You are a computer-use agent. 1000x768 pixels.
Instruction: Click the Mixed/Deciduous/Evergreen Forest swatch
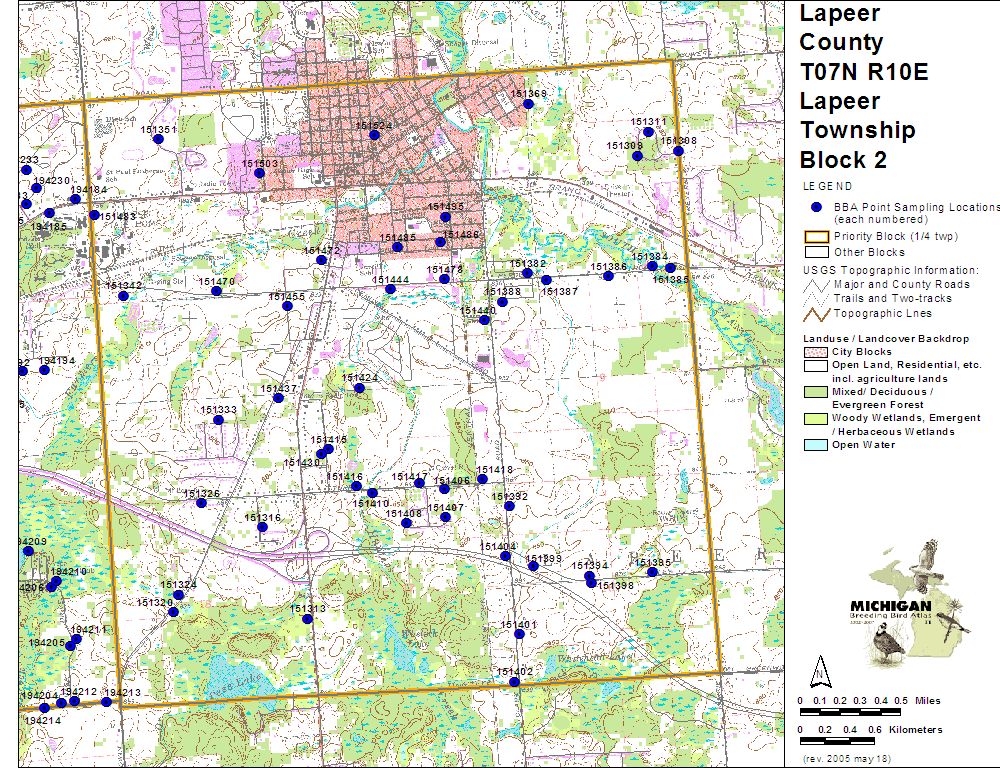[x=816, y=392]
